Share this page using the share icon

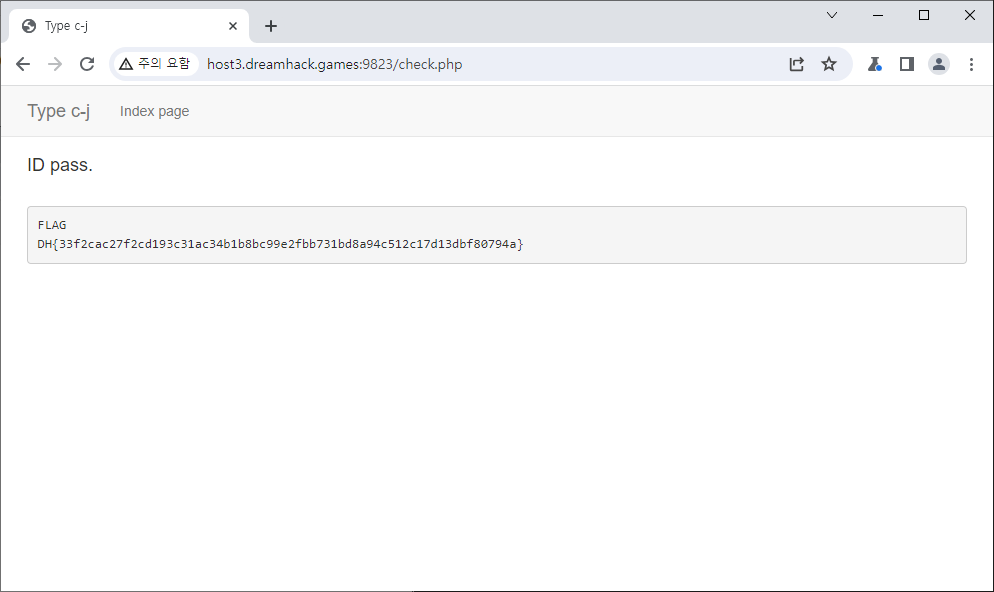(796, 64)
